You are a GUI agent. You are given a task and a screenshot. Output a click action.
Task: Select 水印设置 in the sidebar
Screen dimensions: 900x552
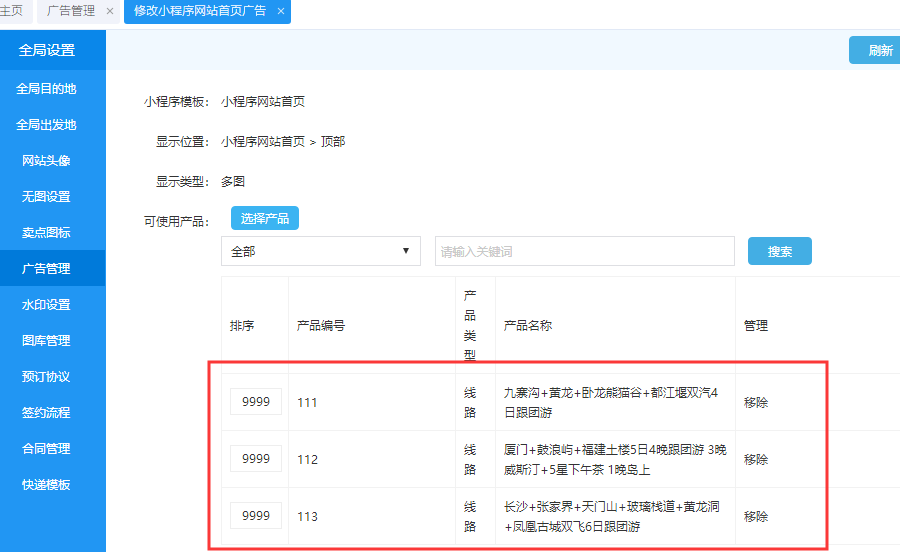coord(46,305)
